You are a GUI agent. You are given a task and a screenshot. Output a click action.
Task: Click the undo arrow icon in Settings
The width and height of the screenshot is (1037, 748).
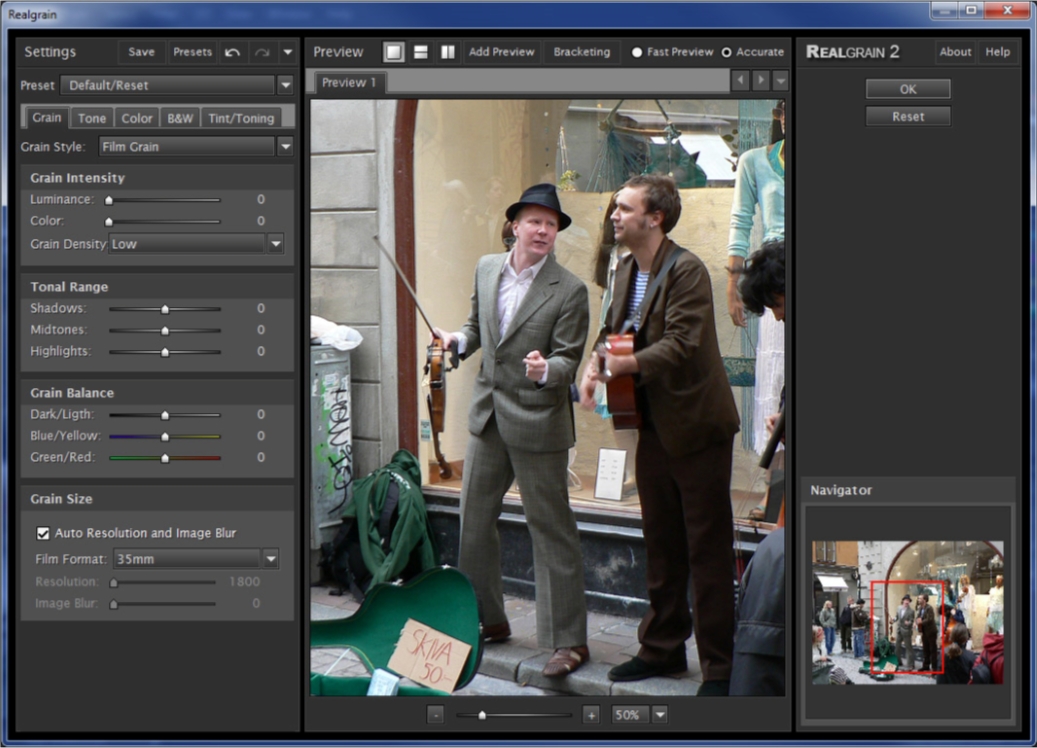click(x=232, y=52)
